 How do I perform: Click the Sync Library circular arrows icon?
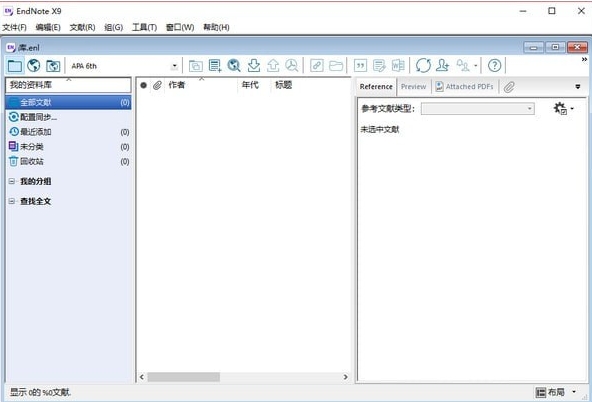click(x=423, y=66)
